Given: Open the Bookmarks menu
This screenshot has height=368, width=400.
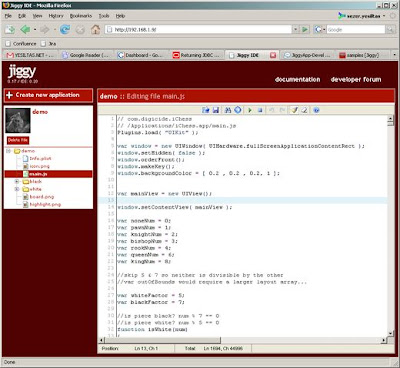Looking at the screenshot, I should click(x=81, y=16).
